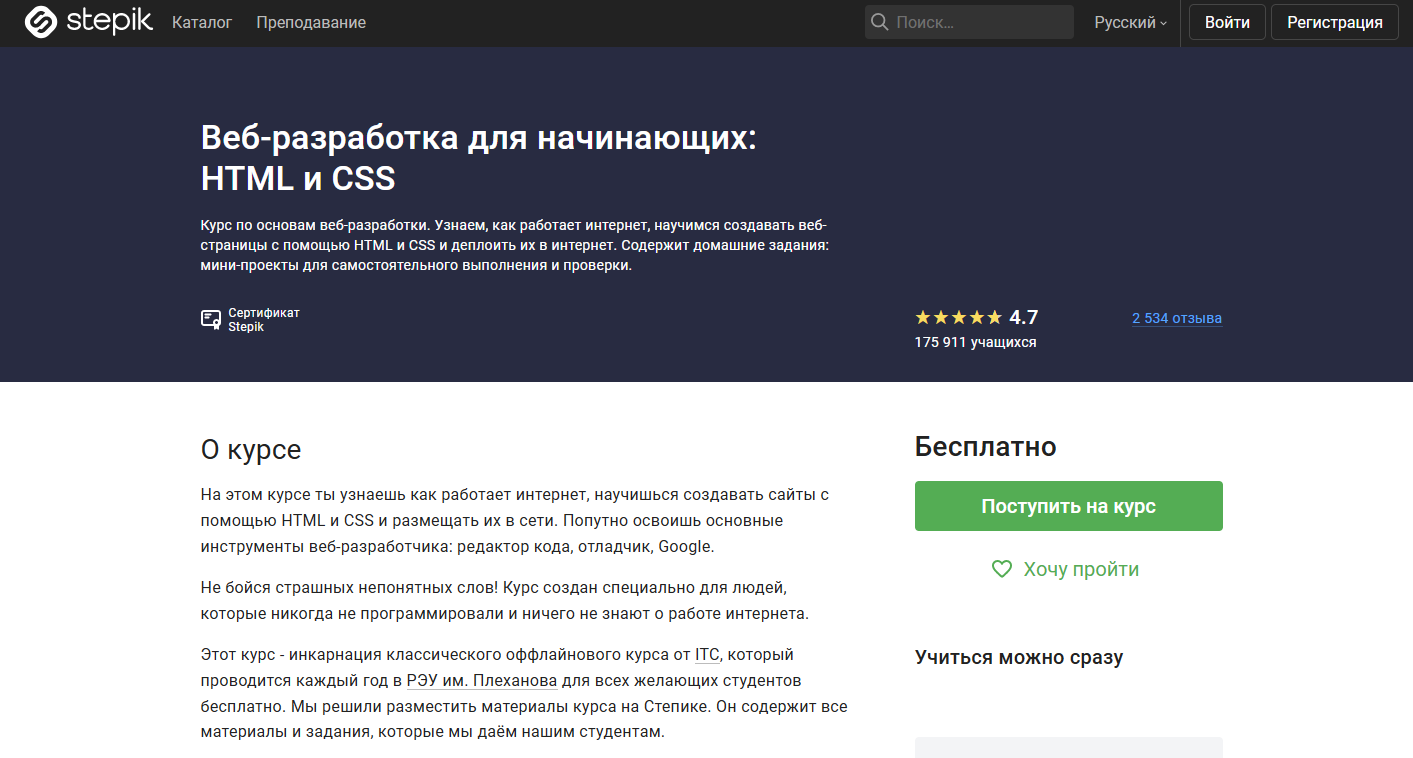Click the language globe chevron area
The width and height of the screenshot is (1413, 758).
pos(1163,21)
